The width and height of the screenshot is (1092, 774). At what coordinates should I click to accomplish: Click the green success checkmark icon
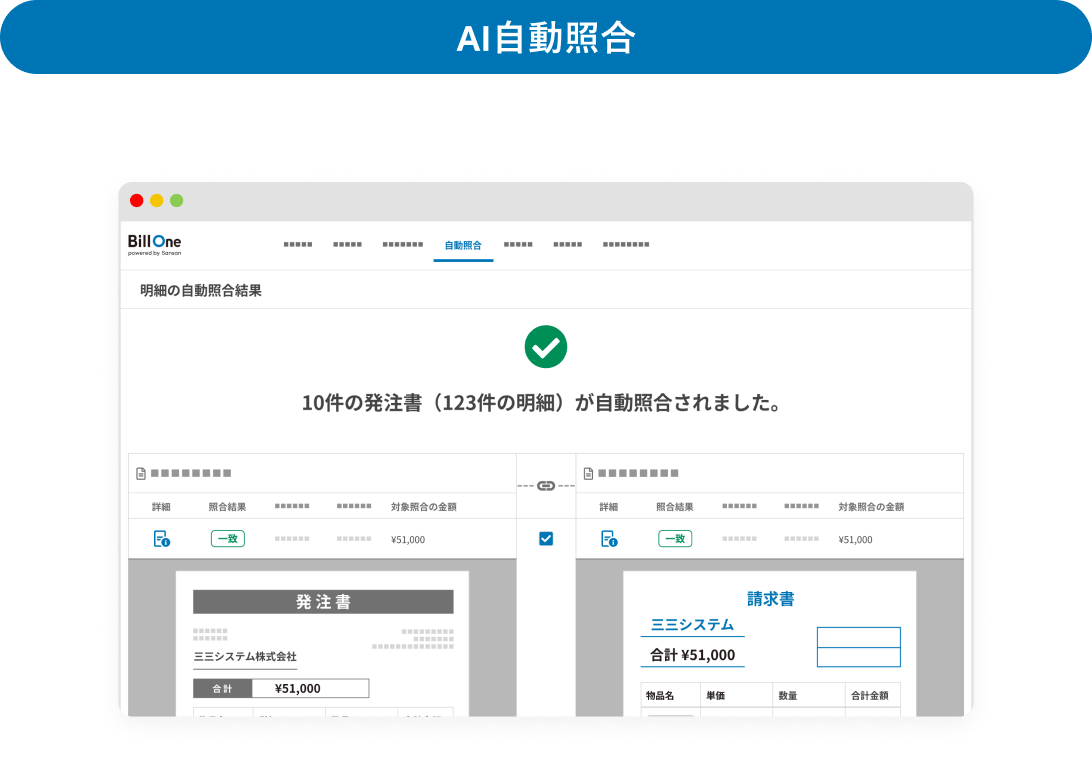click(x=546, y=347)
